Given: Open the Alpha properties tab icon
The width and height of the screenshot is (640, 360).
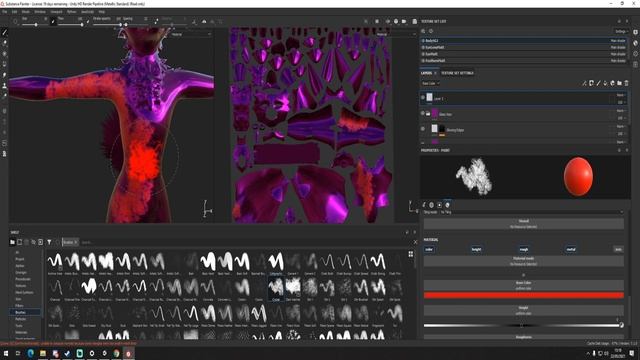Looking at the screenshot, I should pyautogui.click(x=431, y=205).
